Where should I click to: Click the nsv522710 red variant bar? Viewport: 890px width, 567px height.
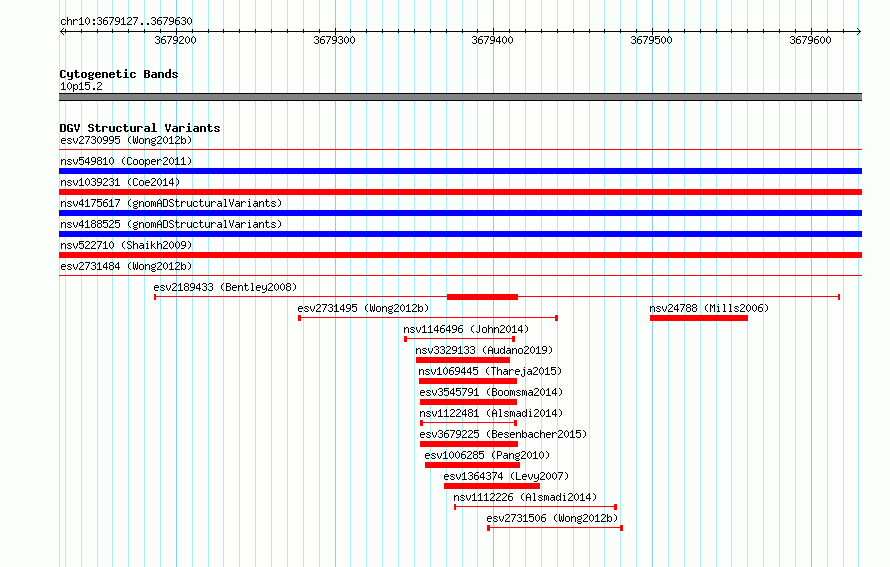(460, 255)
